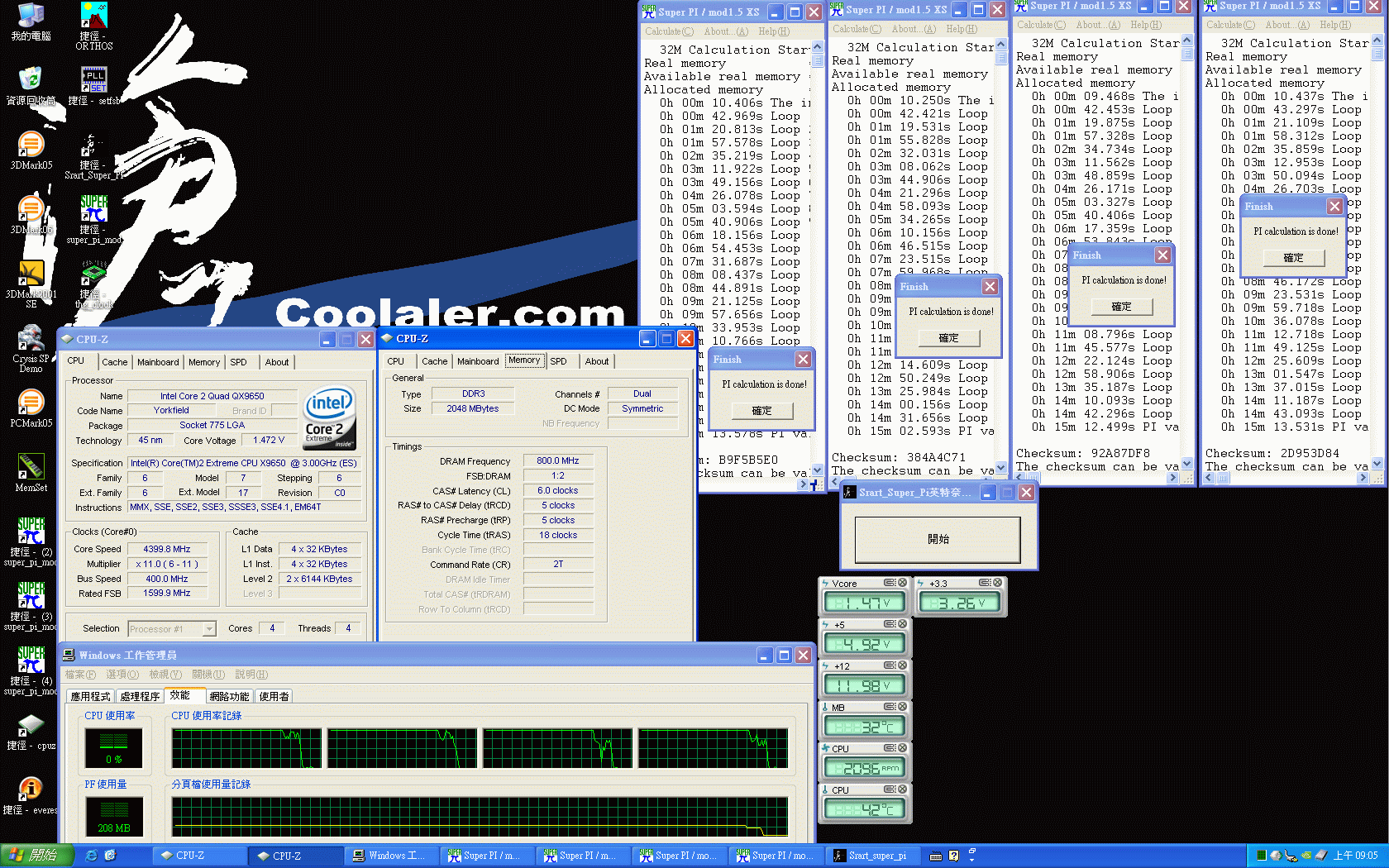Click Core Voltage value 1.472 V

269,441
